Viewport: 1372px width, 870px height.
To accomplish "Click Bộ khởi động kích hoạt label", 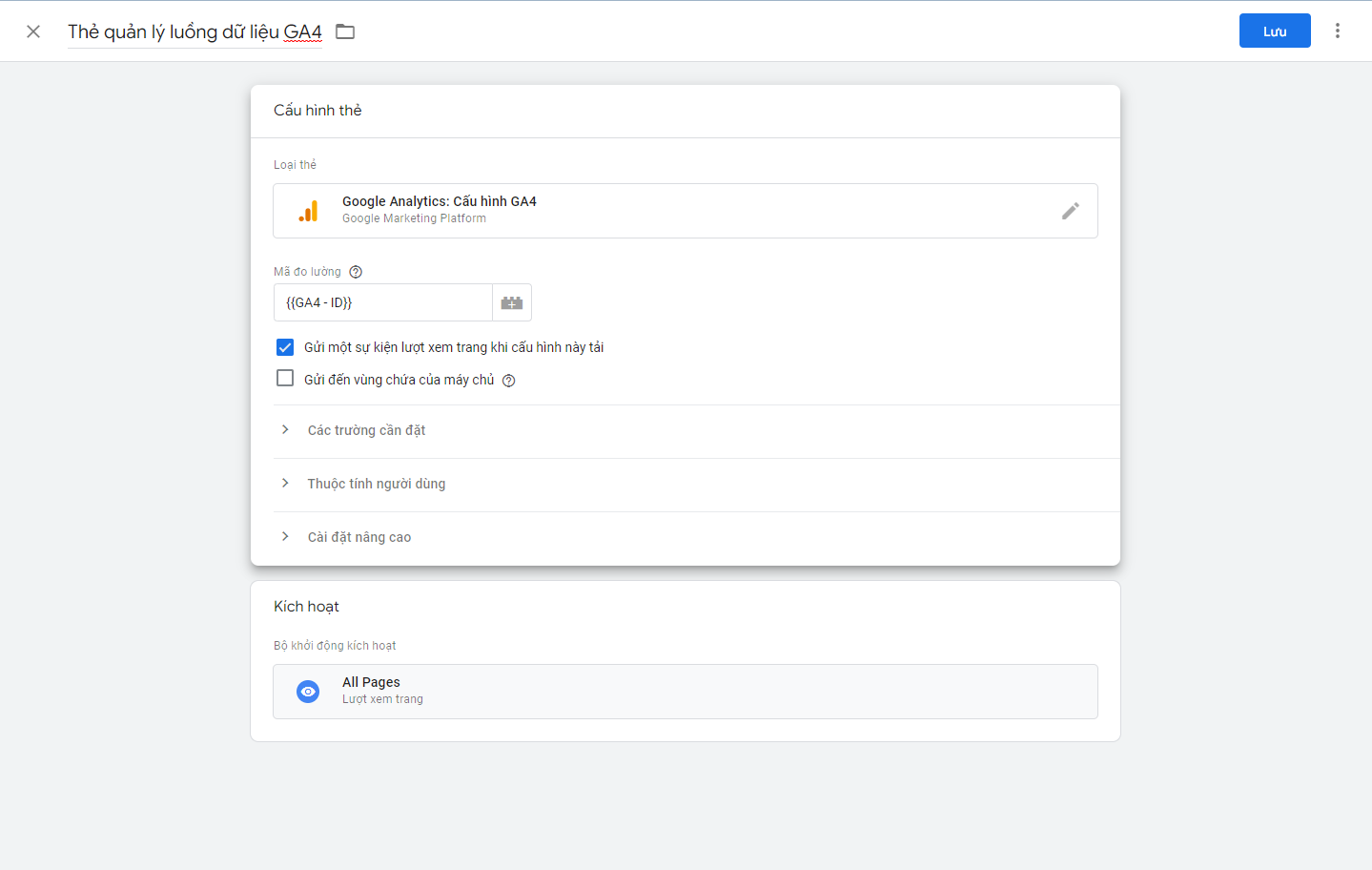I will 335,646.
